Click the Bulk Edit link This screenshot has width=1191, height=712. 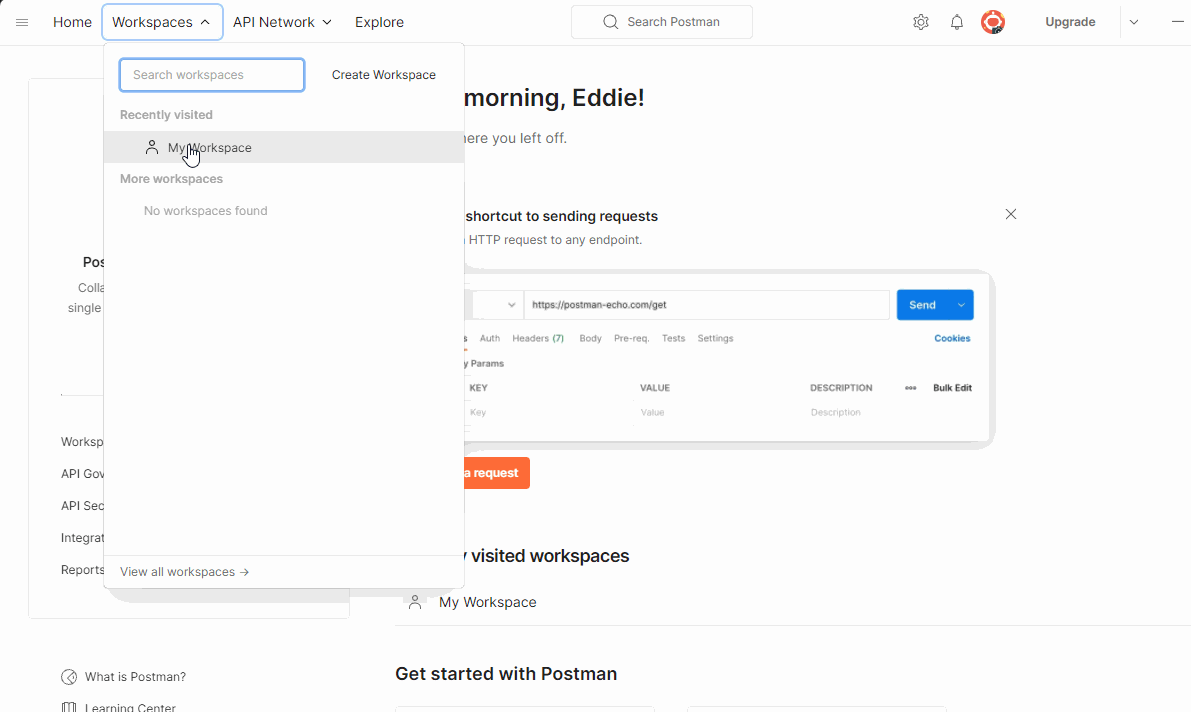(x=952, y=388)
